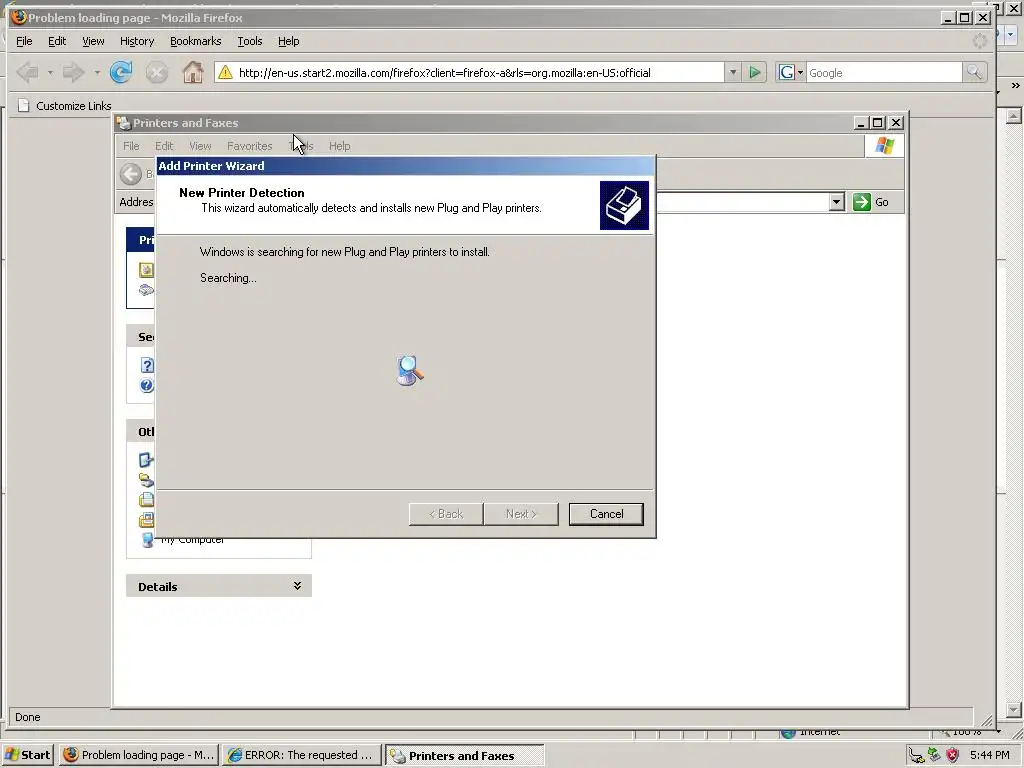Open File menu in Printers and Faxes
Viewport: 1024px width, 768px height.
(x=131, y=146)
